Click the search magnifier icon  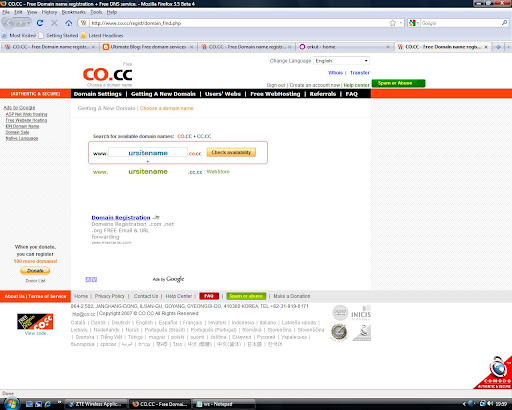[x=504, y=23]
